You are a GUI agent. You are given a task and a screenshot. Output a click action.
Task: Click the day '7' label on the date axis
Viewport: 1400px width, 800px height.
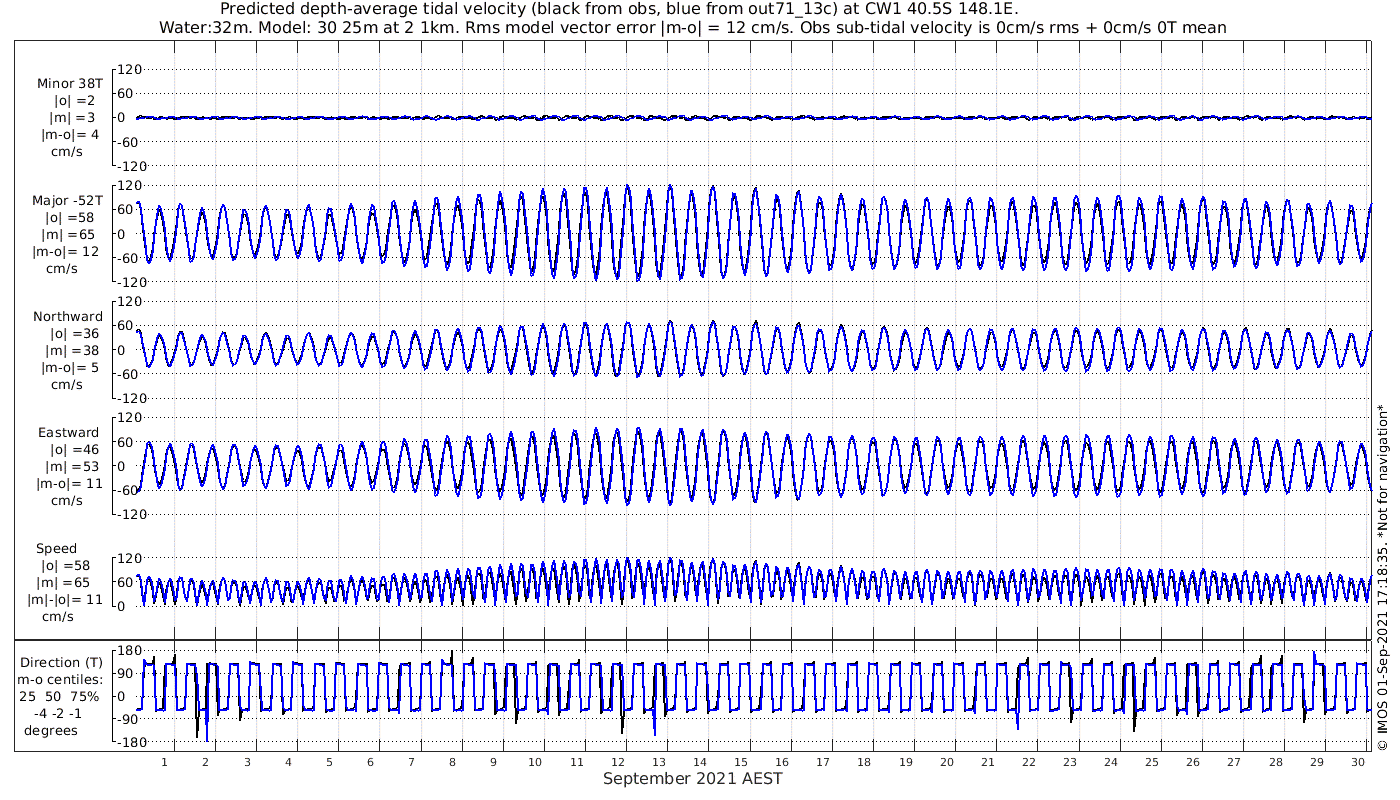coord(411,762)
